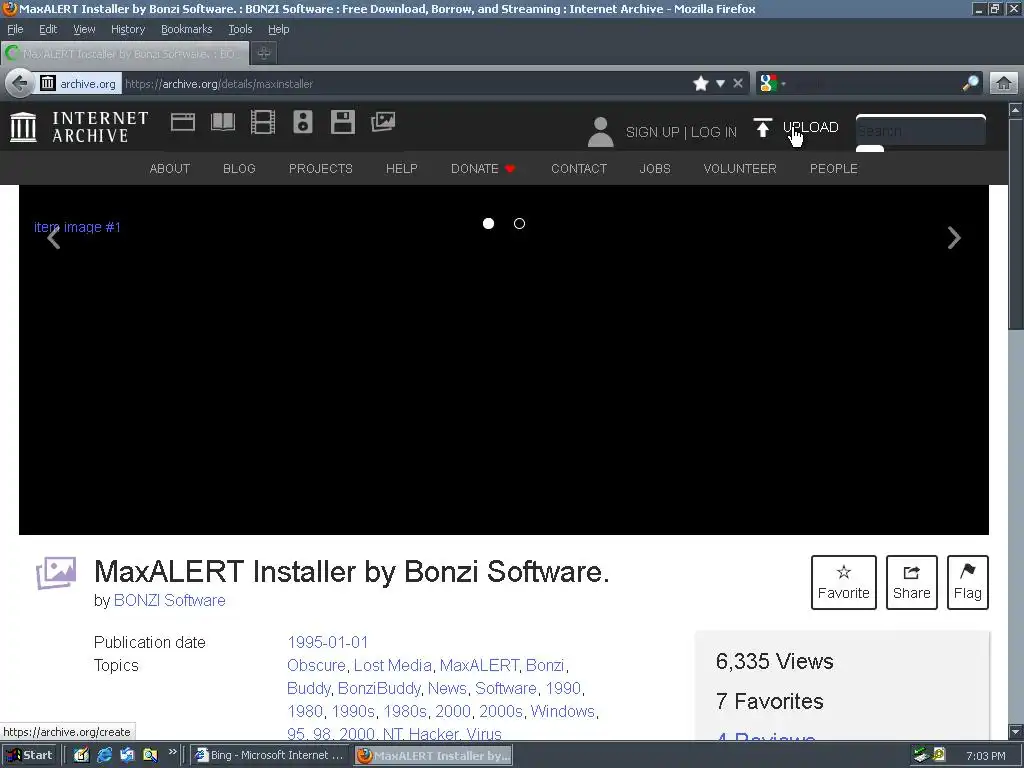
Task: Click the user avatar silhouette icon
Action: click(x=600, y=132)
